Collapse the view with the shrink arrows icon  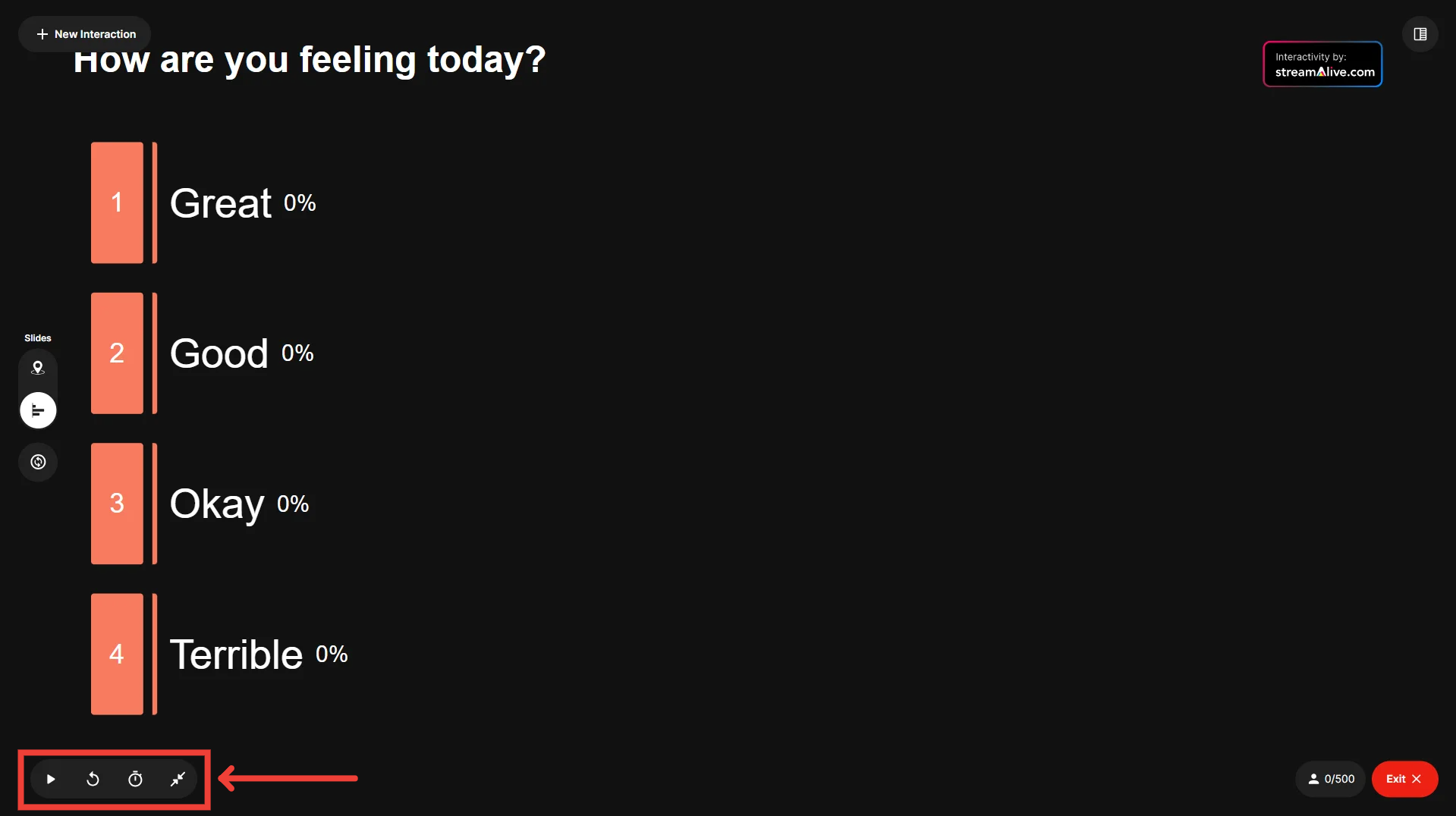pyautogui.click(x=178, y=779)
